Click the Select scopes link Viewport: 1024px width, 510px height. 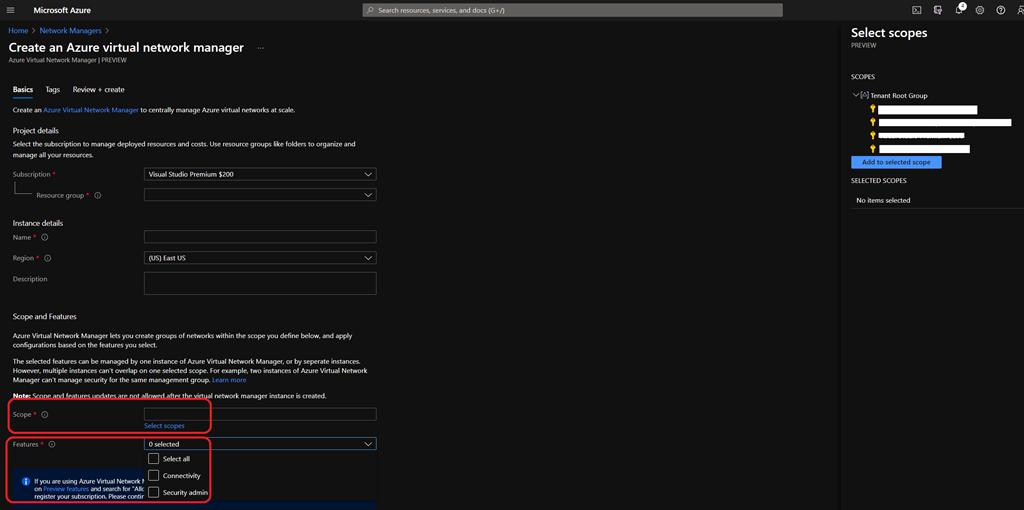(164, 426)
